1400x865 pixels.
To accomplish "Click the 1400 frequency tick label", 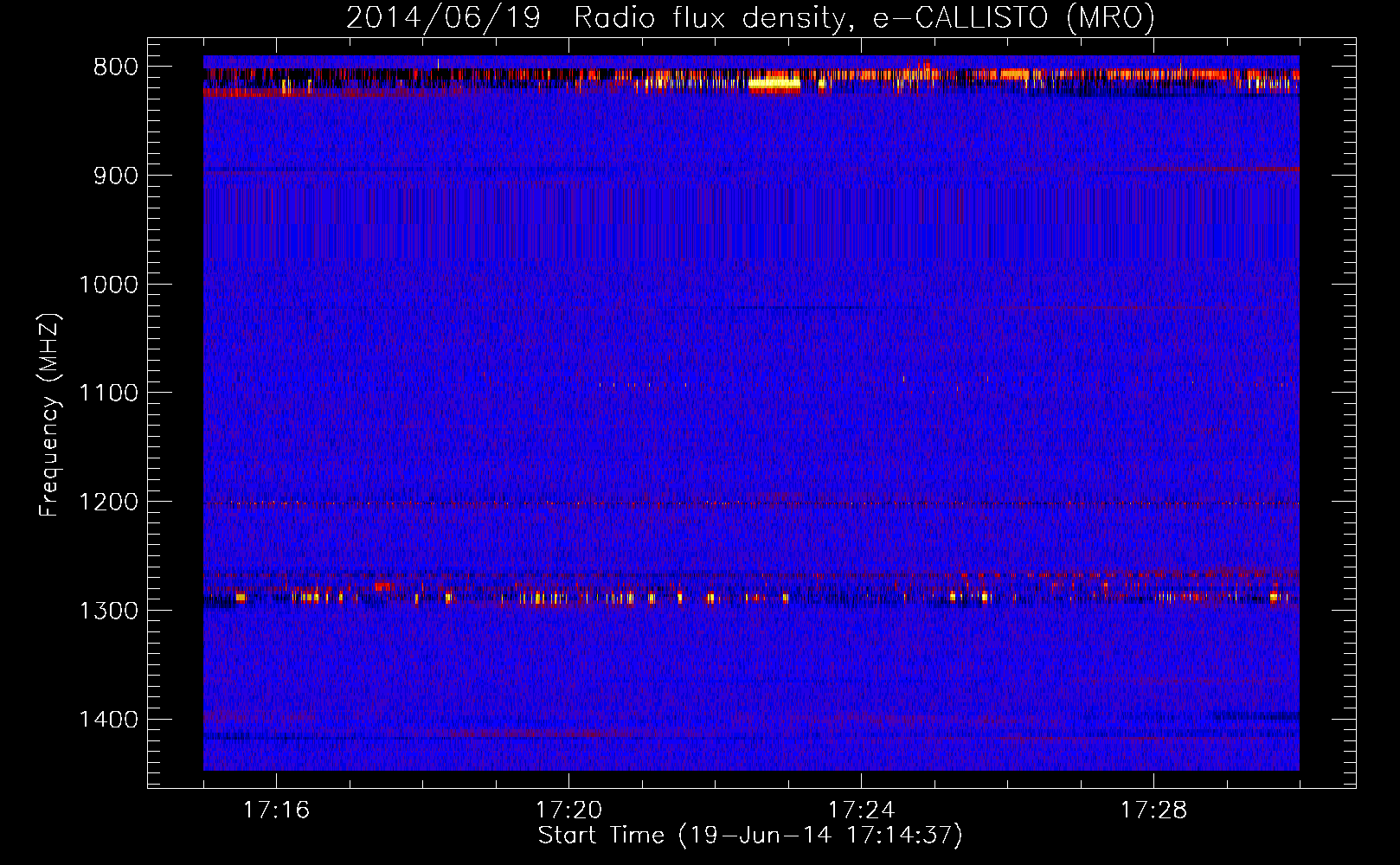I will [x=109, y=720].
